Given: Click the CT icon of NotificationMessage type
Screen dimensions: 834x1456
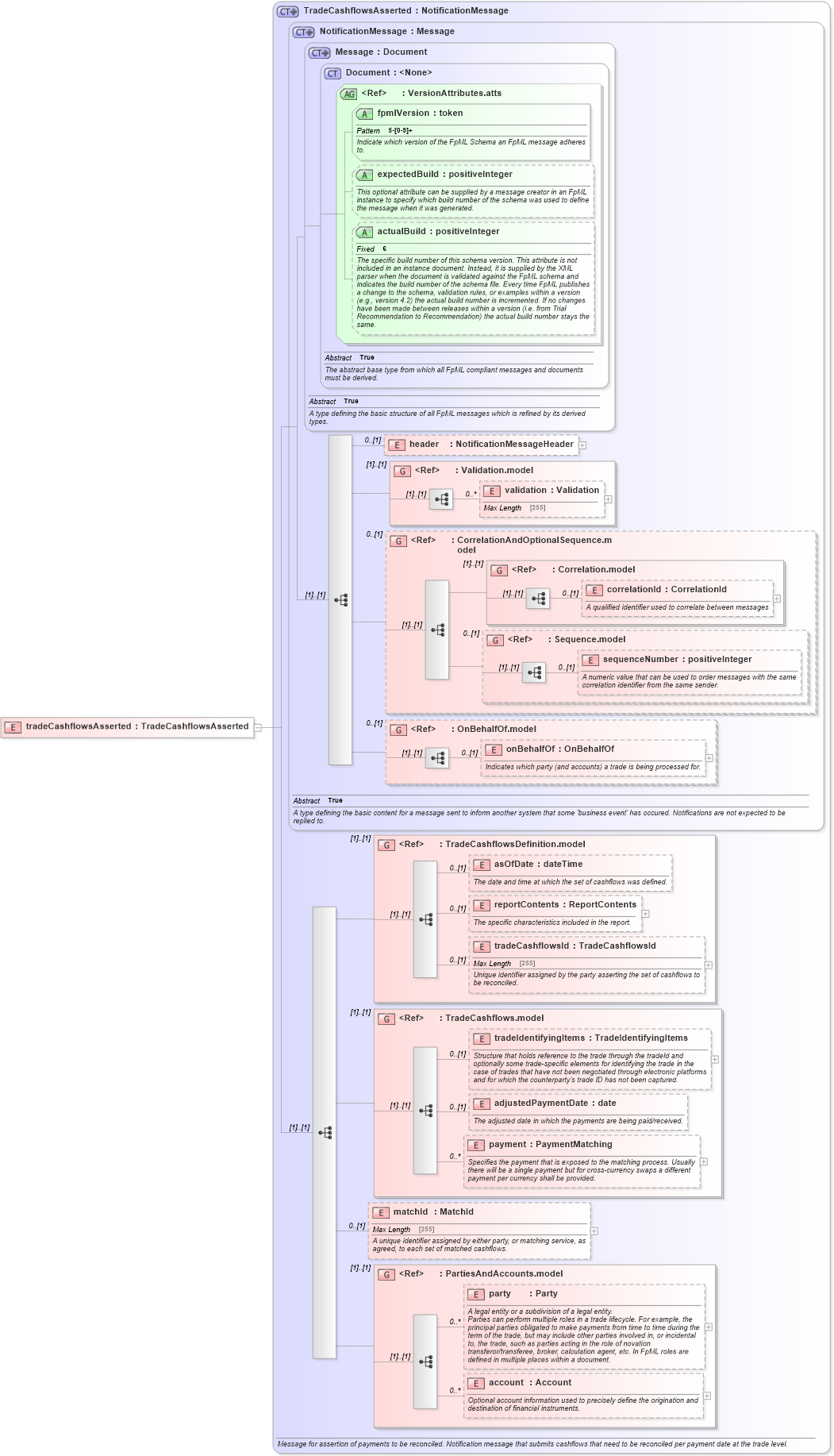Looking at the screenshot, I should 303,32.
